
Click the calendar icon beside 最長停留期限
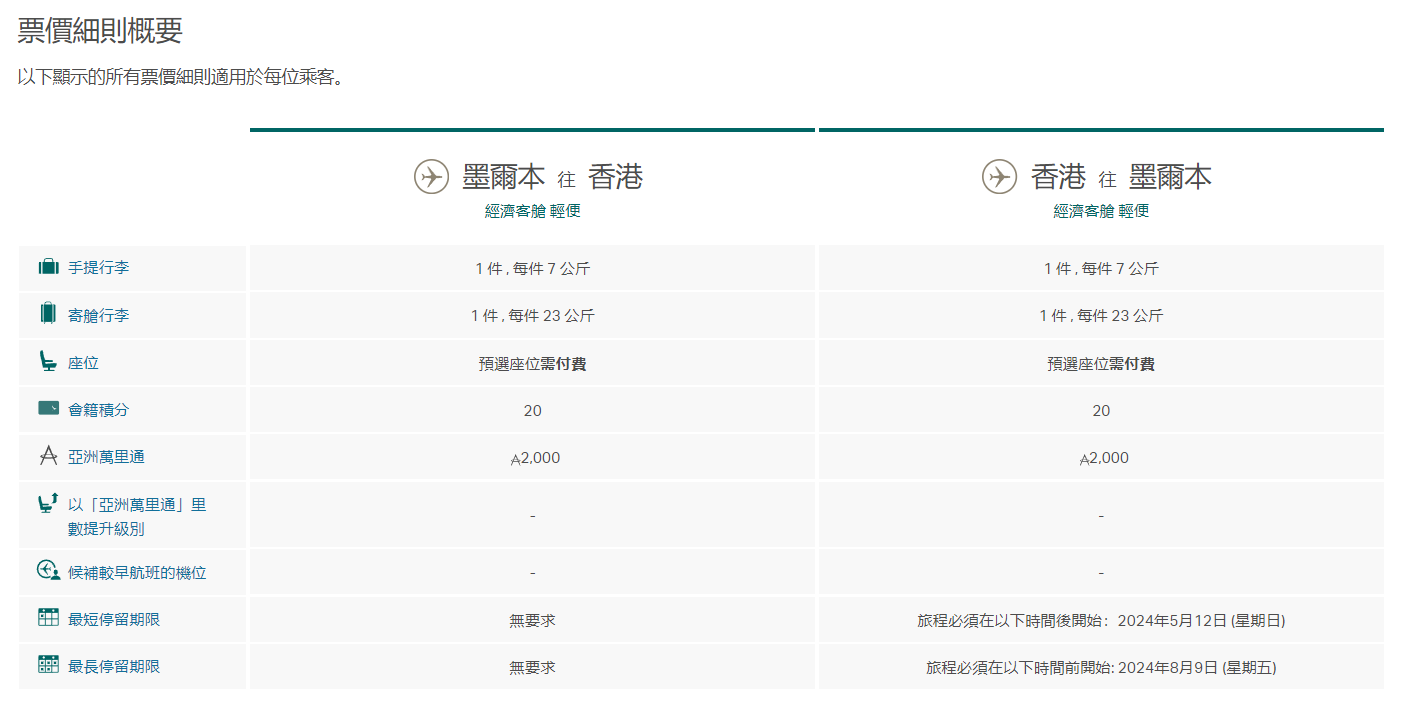48,665
